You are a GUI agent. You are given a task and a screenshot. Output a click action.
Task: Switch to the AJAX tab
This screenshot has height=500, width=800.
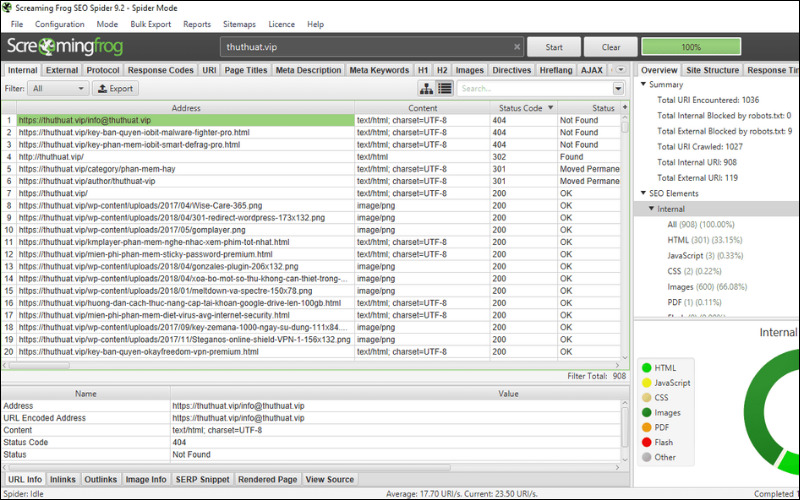pos(592,70)
